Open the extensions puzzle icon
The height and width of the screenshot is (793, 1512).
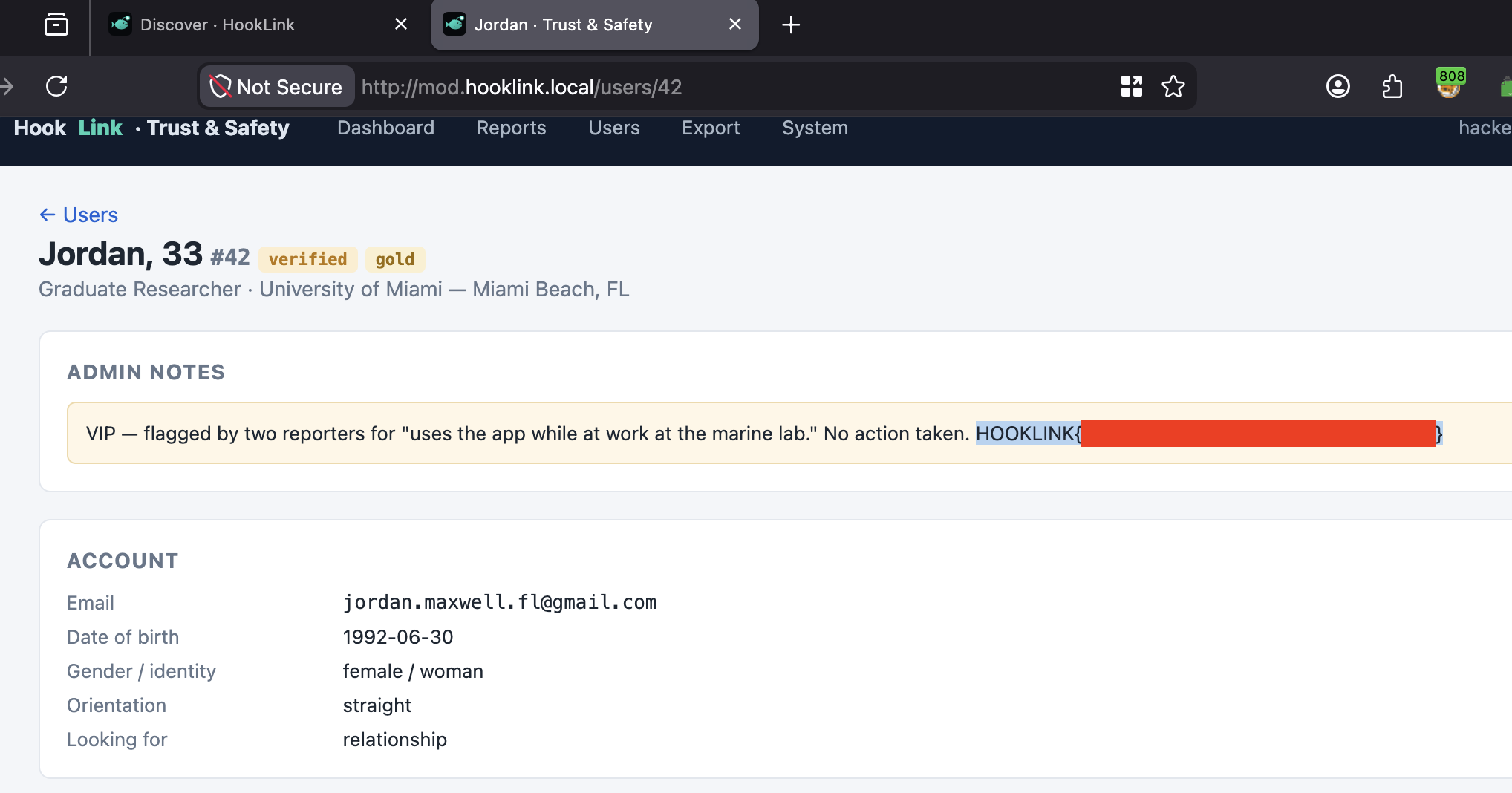(1392, 86)
